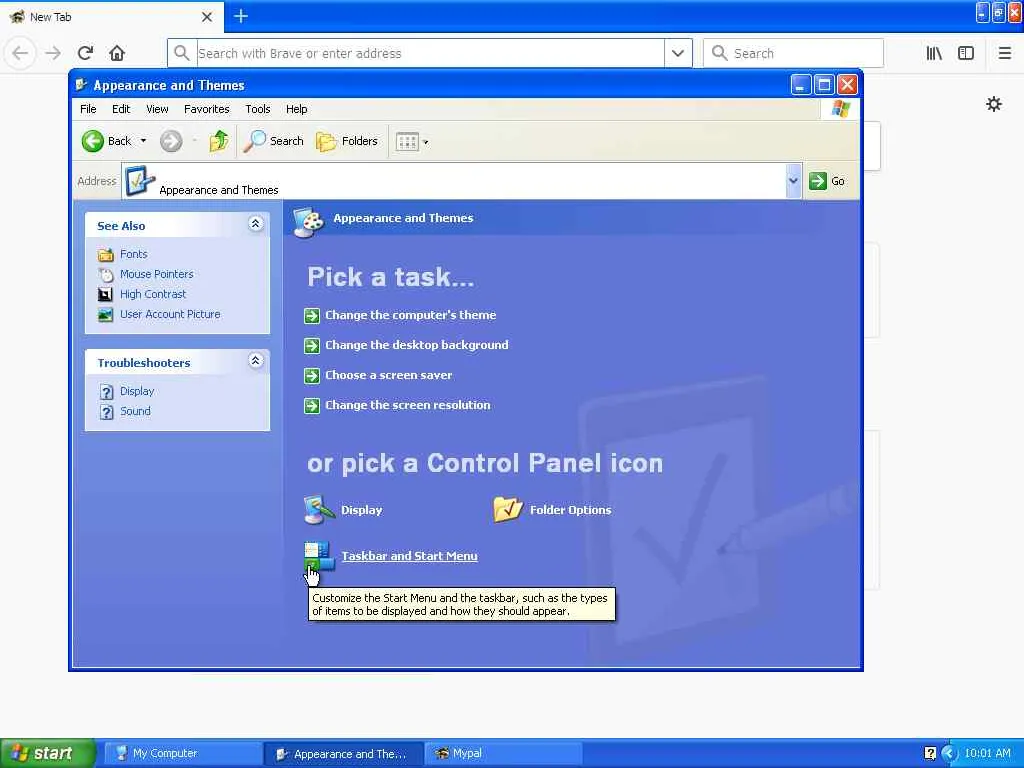The height and width of the screenshot is (768, 1024).
Task: Click the Sound troubleshooter help icon
Action: pos(106,412)
